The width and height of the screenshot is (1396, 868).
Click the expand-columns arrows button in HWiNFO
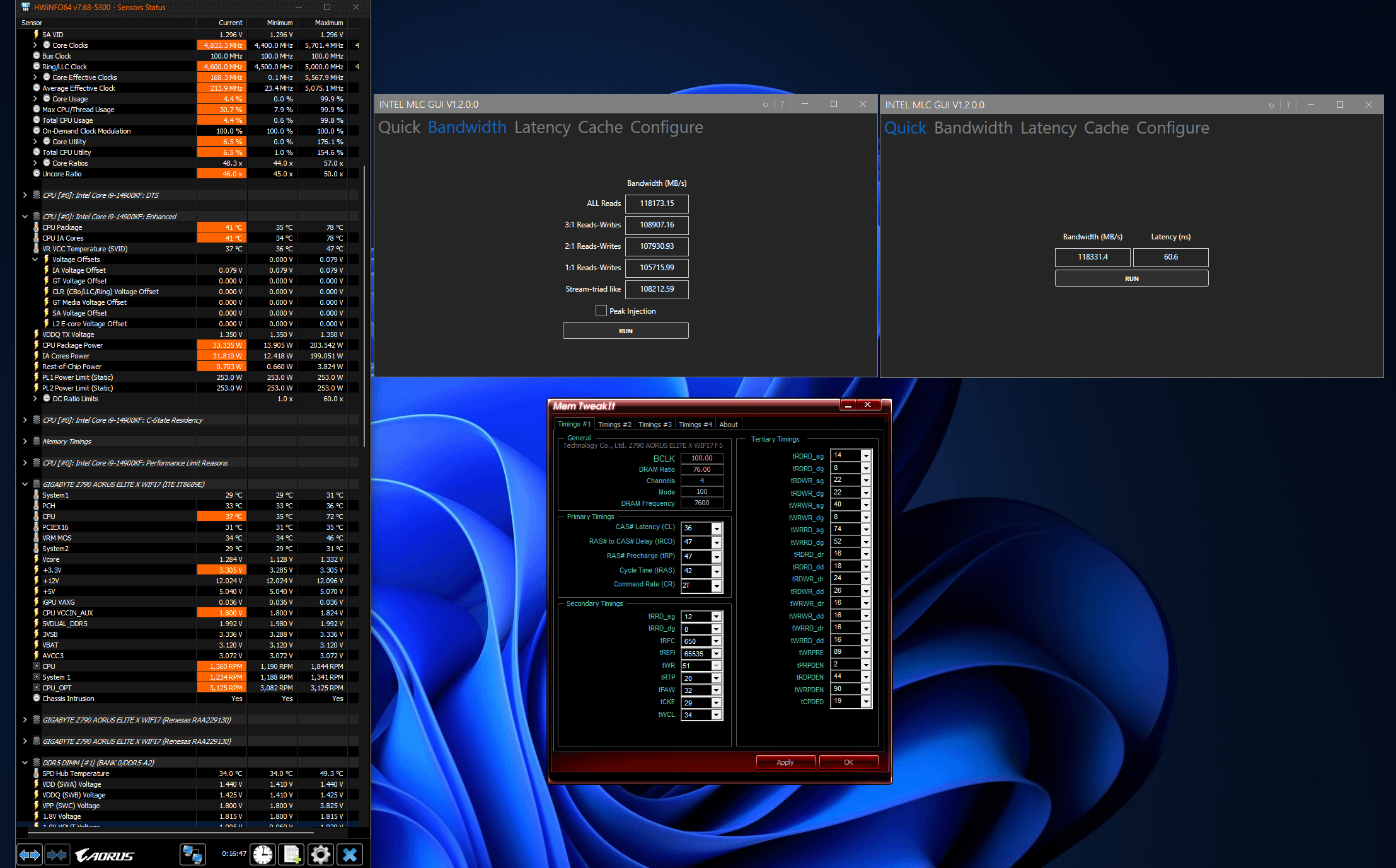(30, 855)
